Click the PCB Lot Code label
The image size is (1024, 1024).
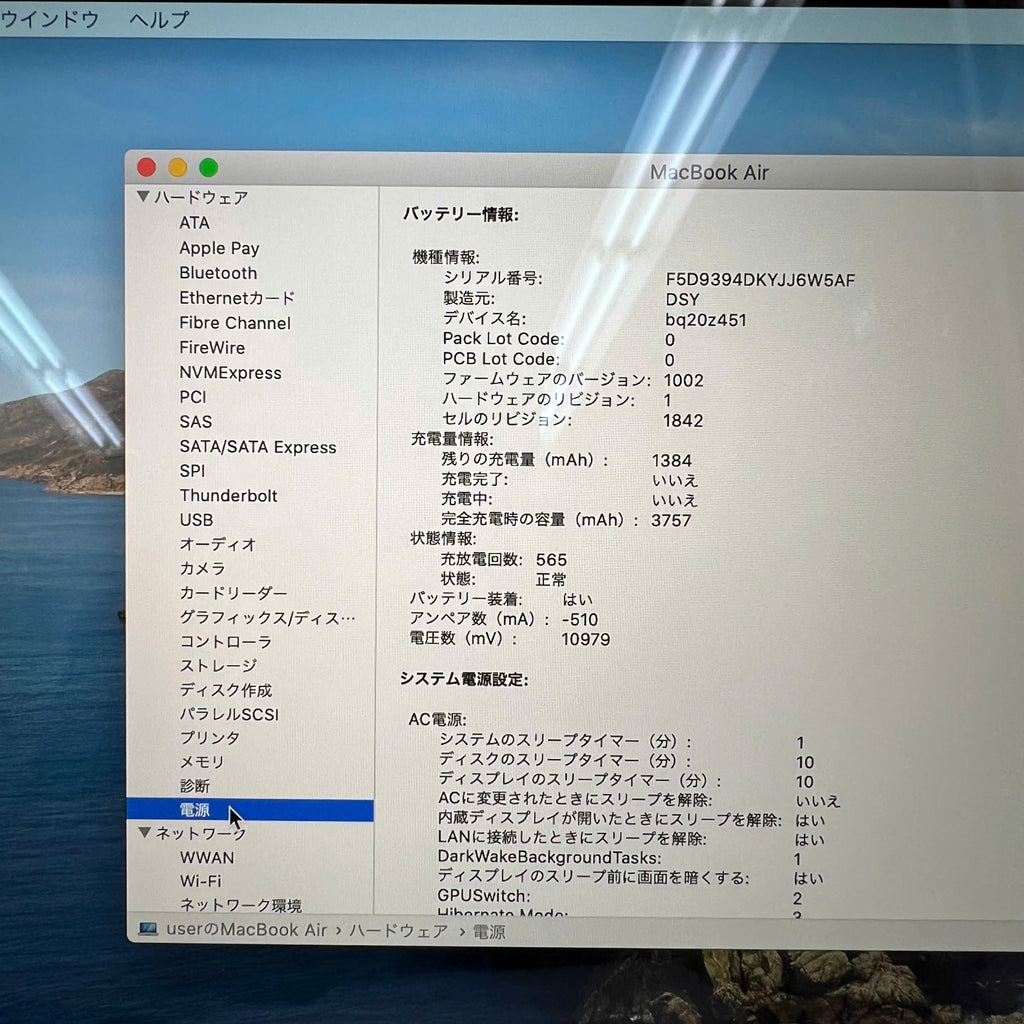500,359
